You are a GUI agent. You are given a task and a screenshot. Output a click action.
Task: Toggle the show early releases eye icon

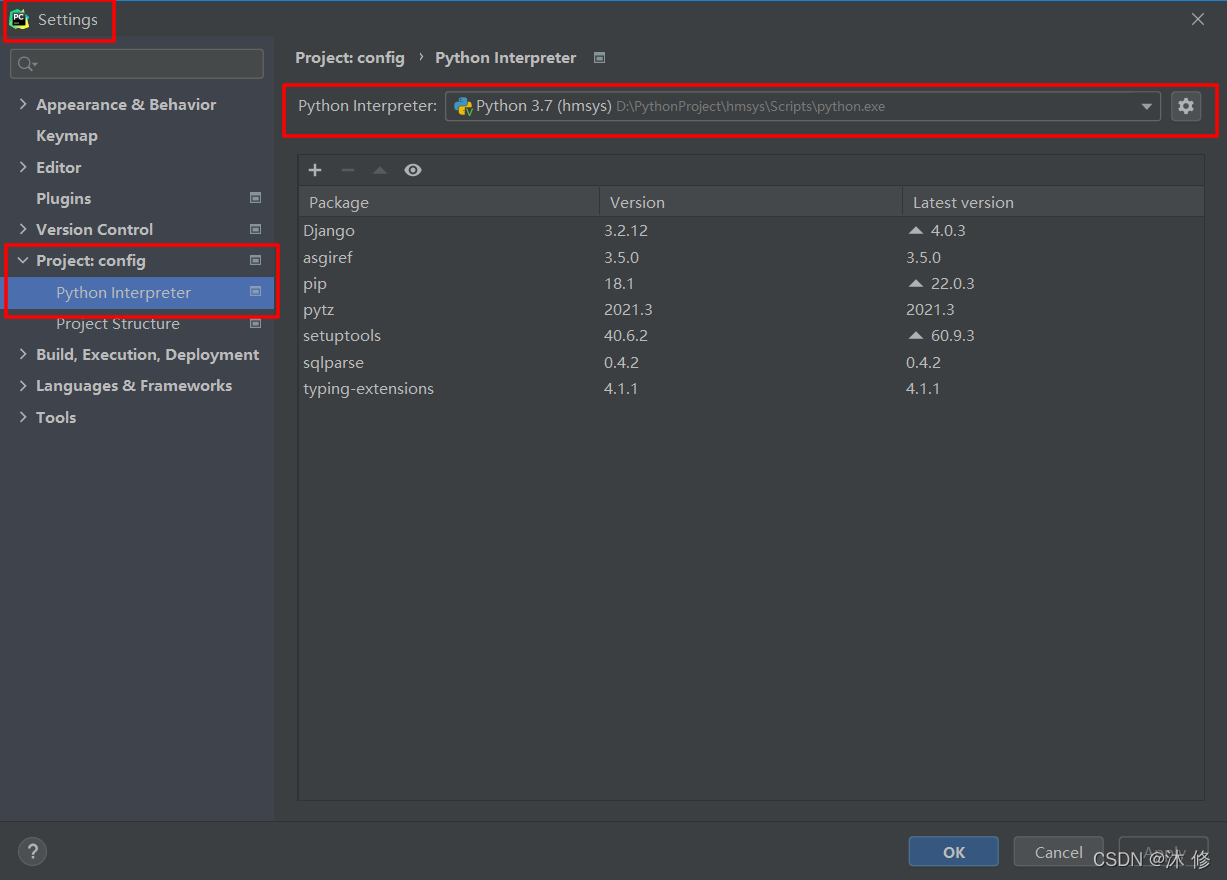click(413, 170)
